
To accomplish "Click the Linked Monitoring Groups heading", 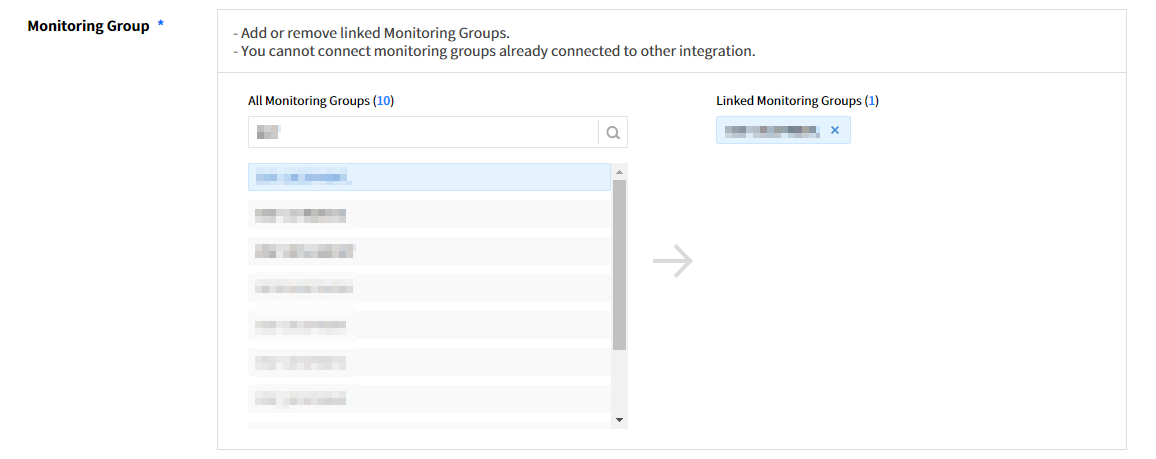I will pos(788,101).
